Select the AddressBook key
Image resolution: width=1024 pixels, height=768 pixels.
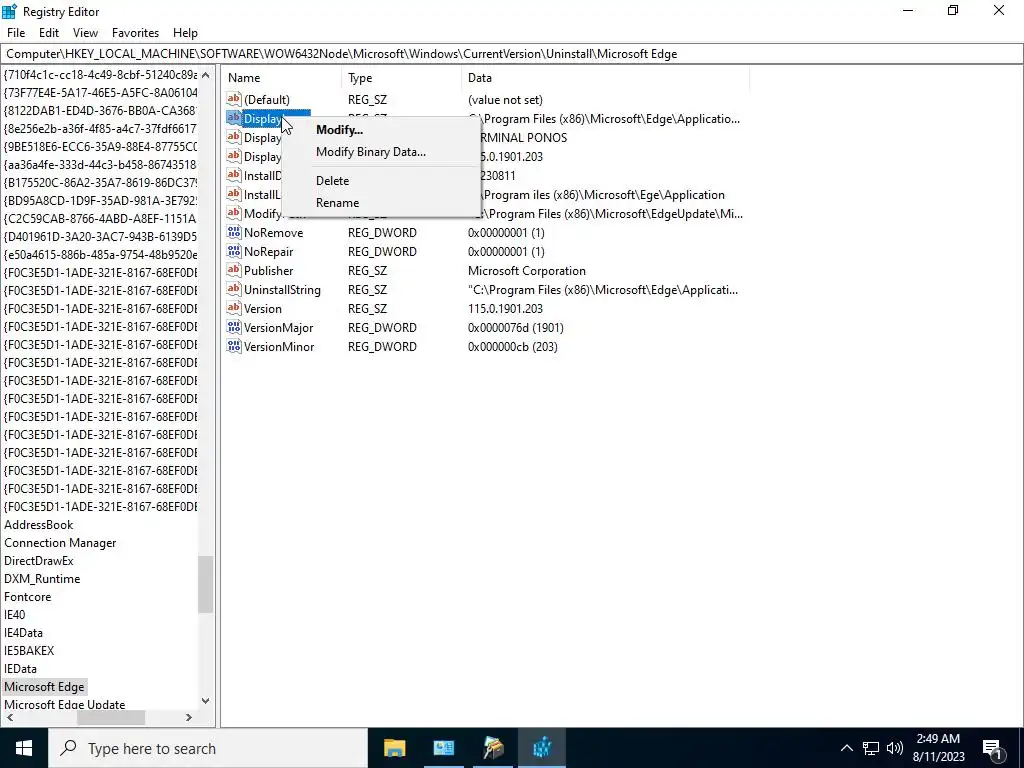(39, 524)
